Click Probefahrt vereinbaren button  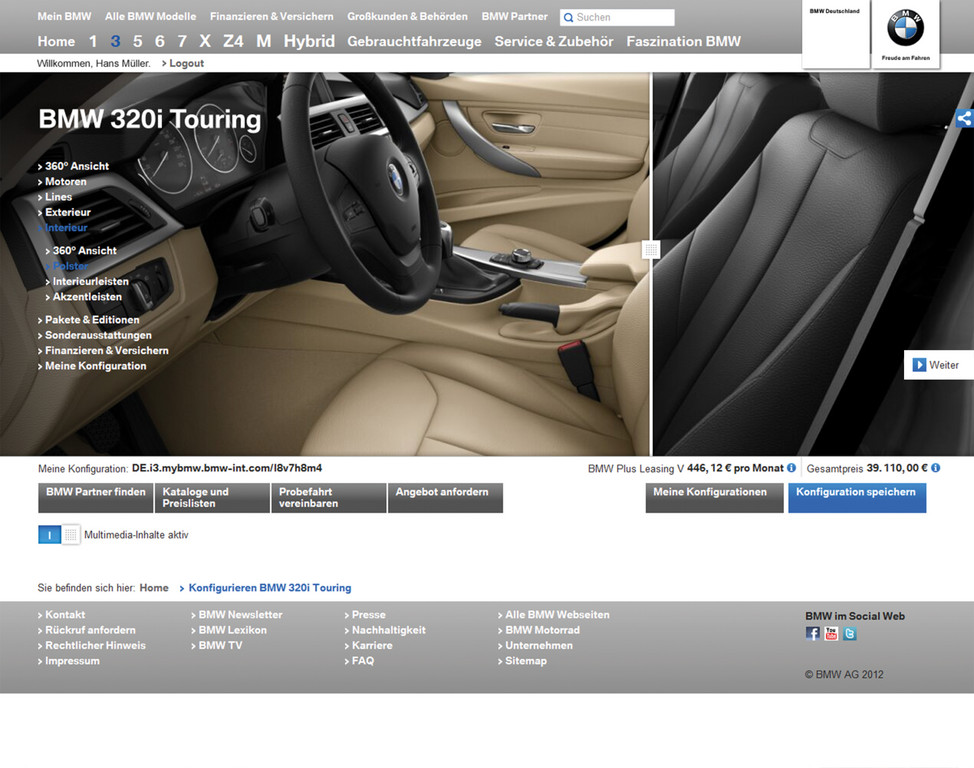[x=329, y=498]
